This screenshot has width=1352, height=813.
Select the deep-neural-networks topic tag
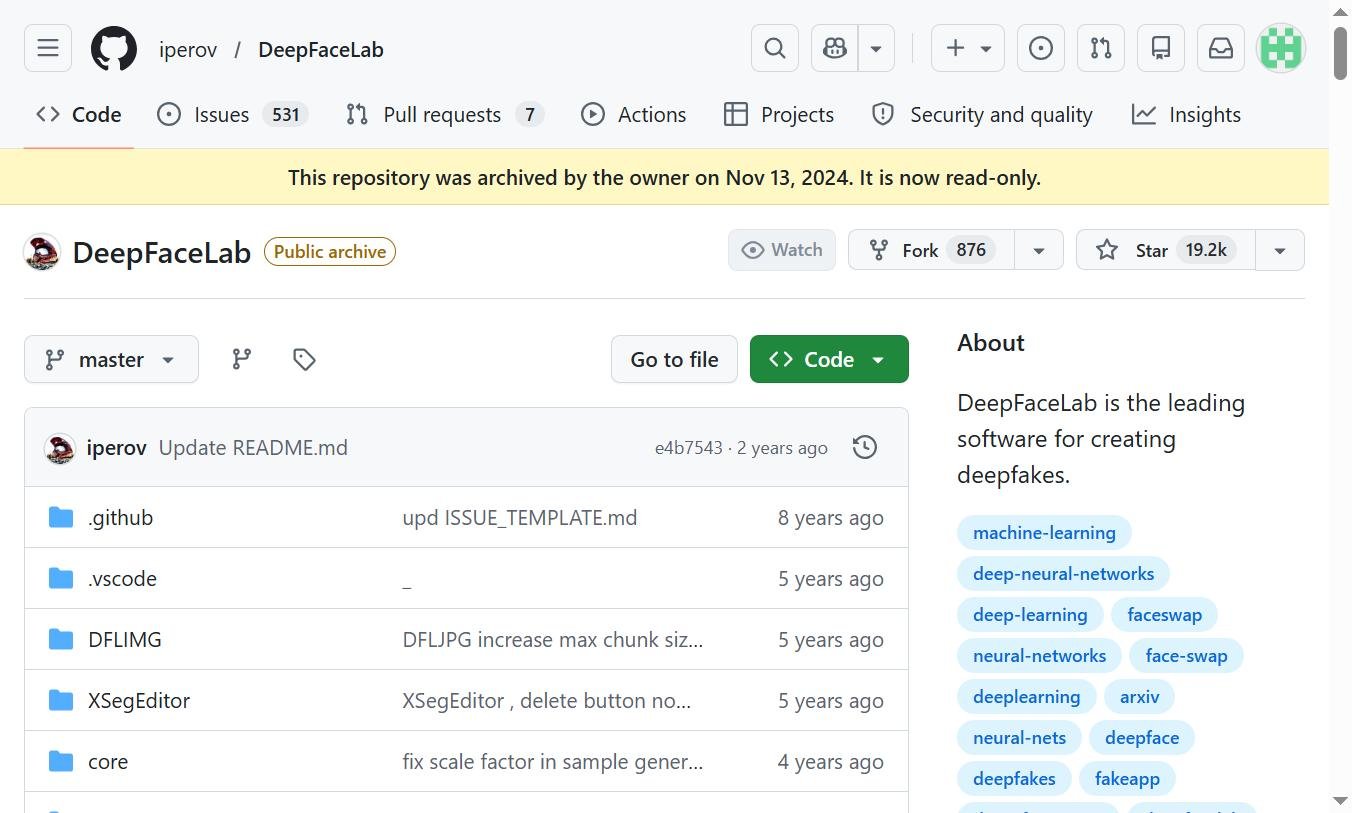[1063, 574]
